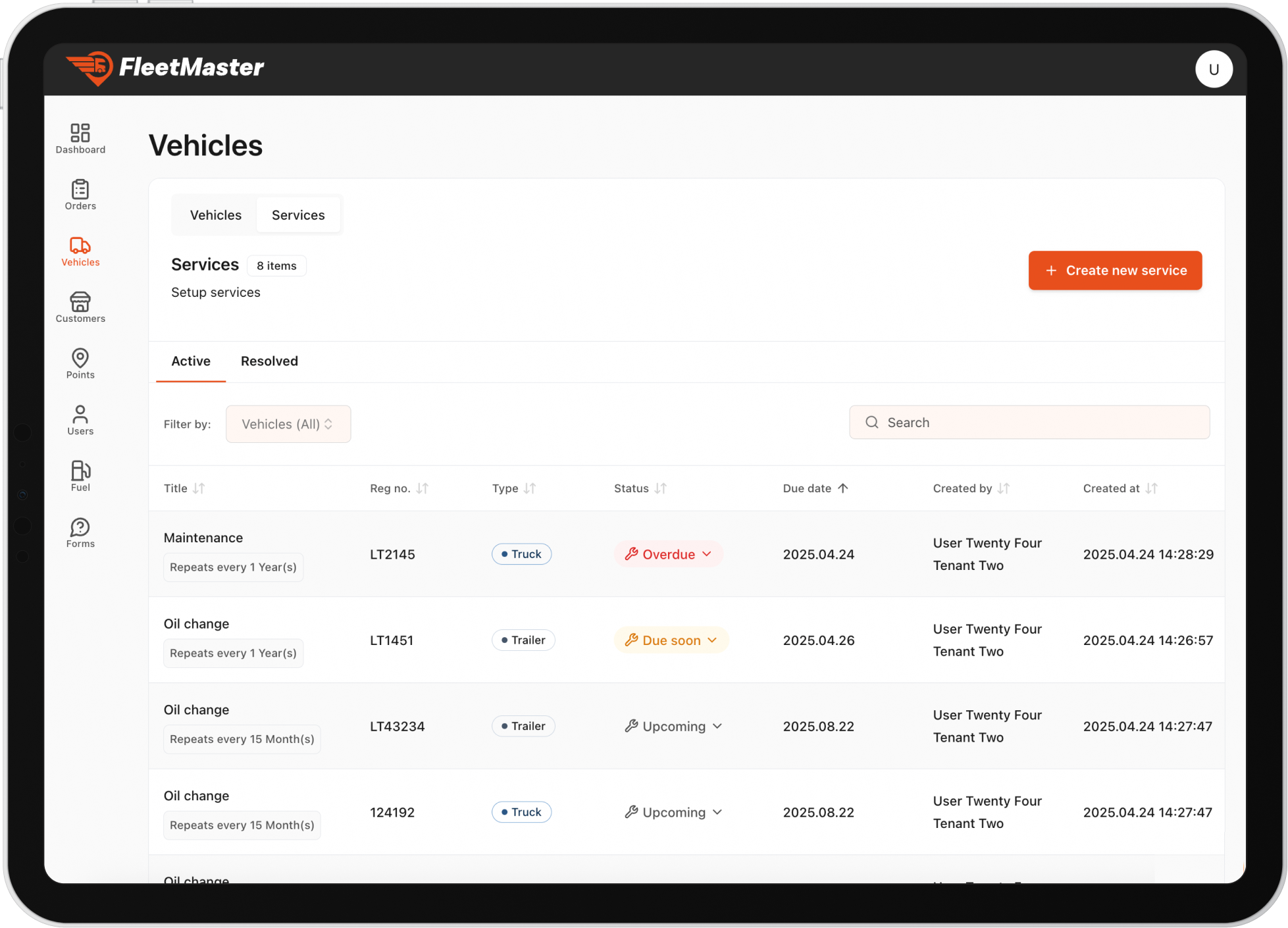The image size is (1288, 928).
Task: Click the Search input field
Action: [1029, 423]
